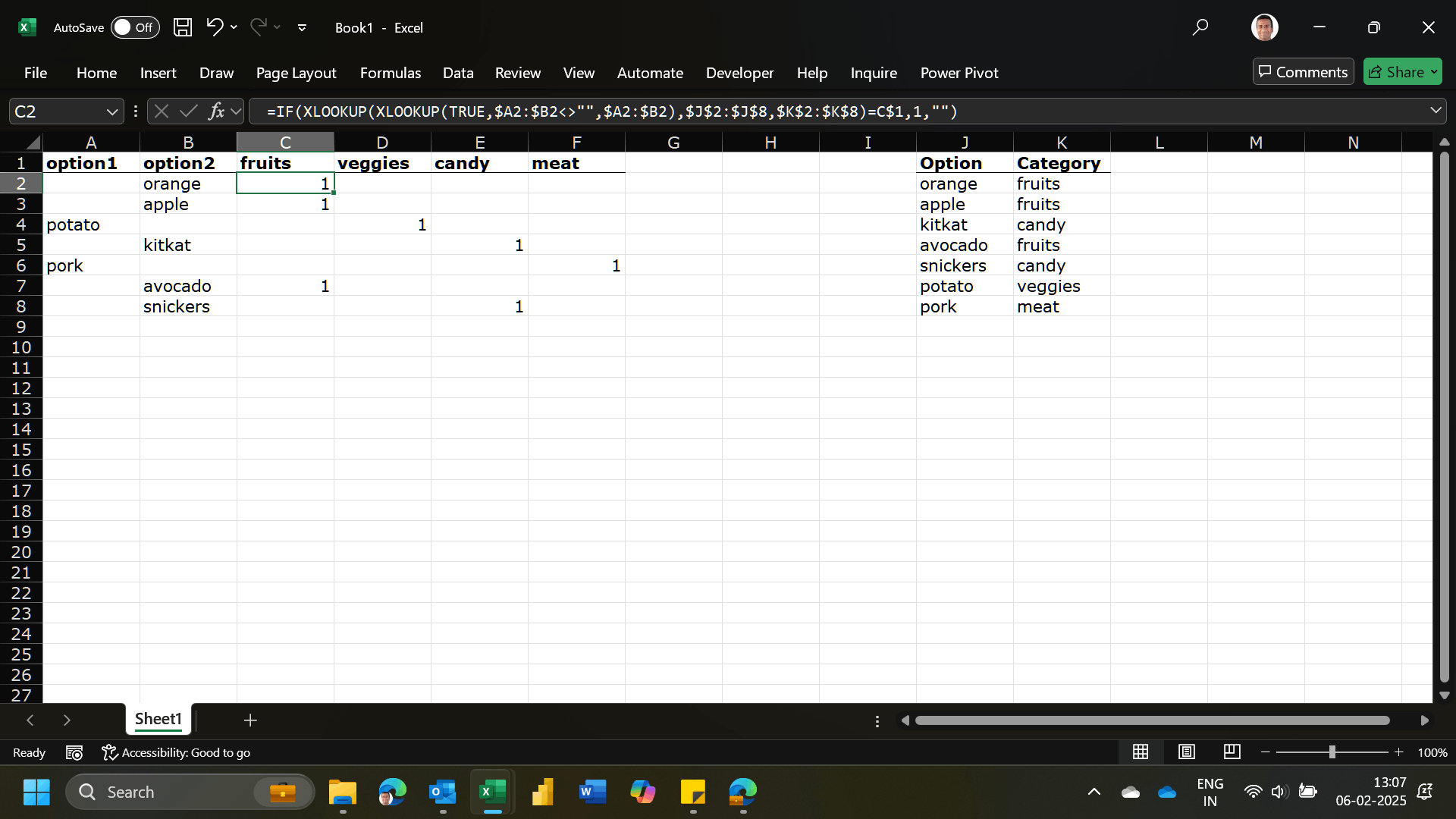
Task: Switch to the Formulas ribbon tab
Action: pyautogui.click(x=390, y=73)
